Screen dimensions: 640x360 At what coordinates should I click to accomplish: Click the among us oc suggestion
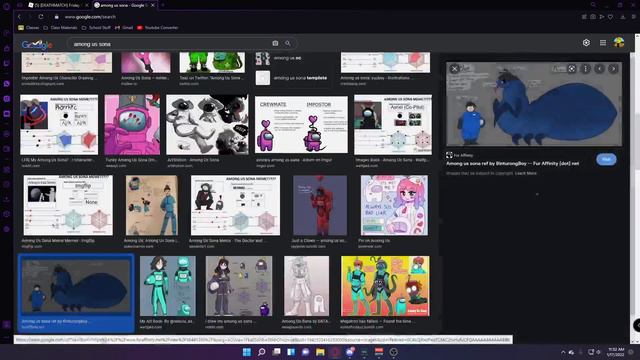279,58
